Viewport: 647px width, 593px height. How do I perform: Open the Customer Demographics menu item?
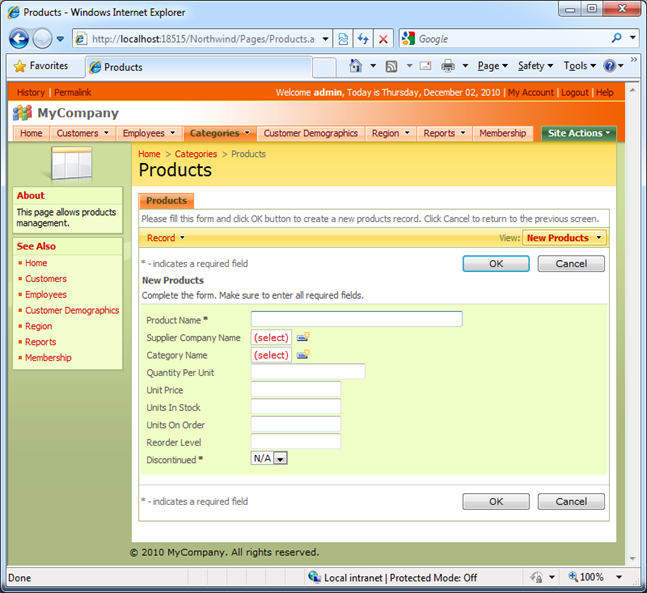click(310, 133)
